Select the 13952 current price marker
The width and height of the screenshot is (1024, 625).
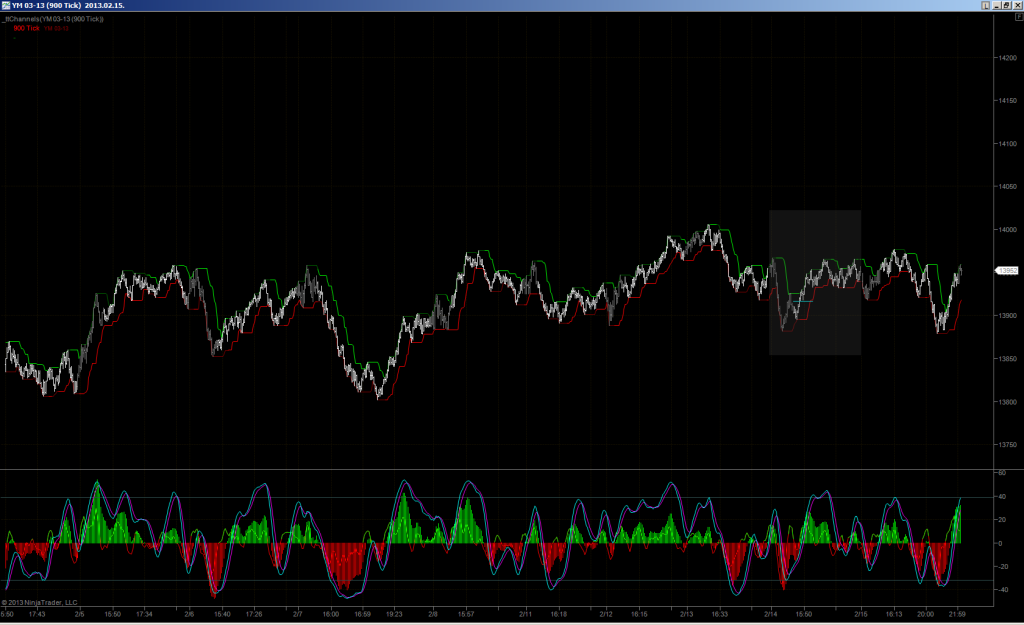click(x=1007, y=270)
